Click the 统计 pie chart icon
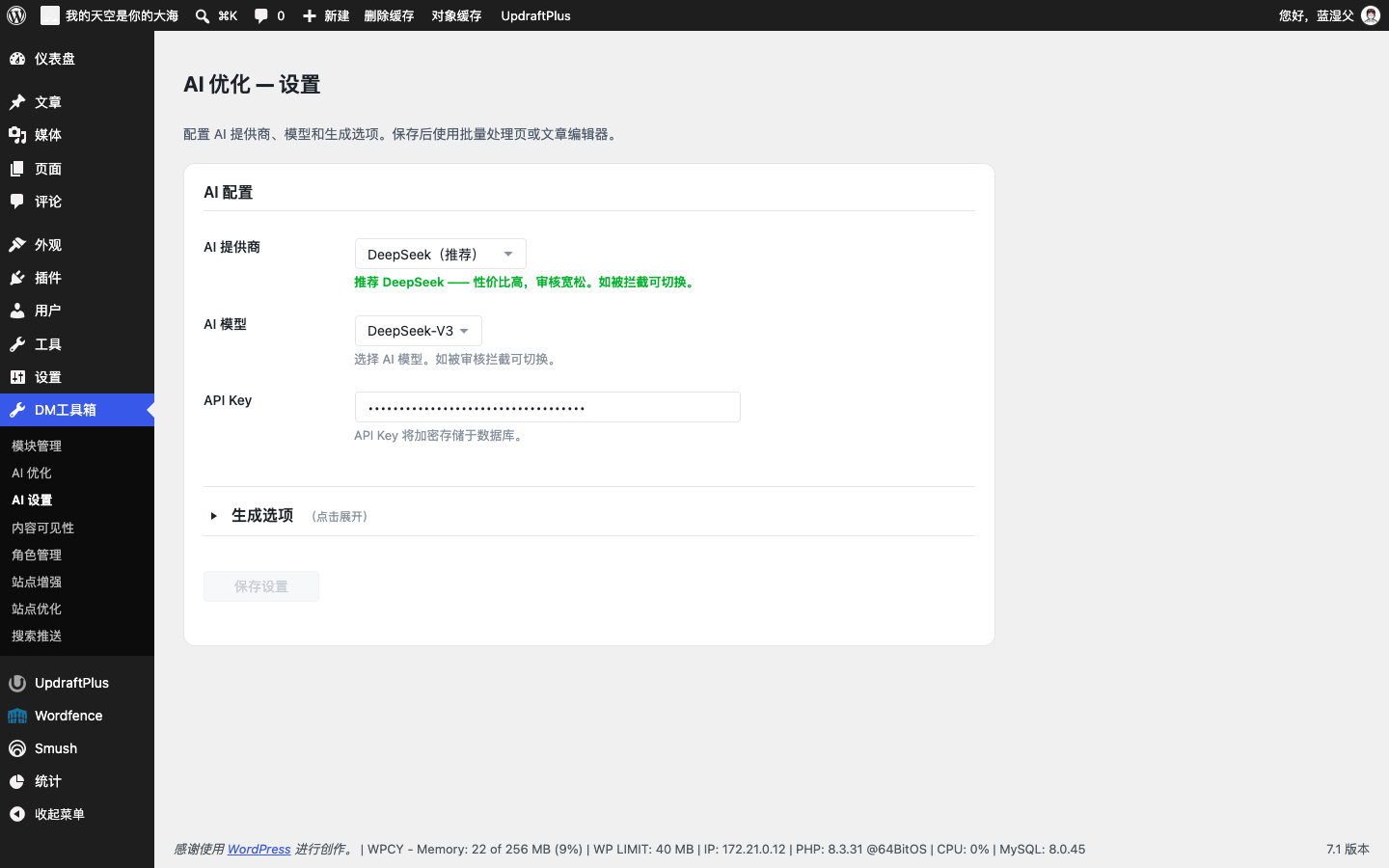The image size is (1389, 868). pyautogui.click(x=17, y=781)
